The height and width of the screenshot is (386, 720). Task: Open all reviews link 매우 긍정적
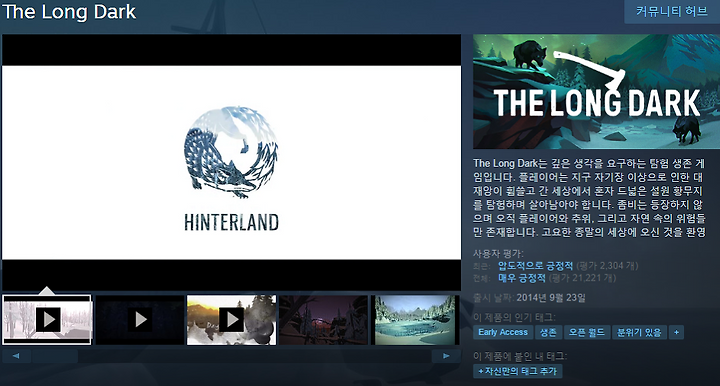coord(522,278)
